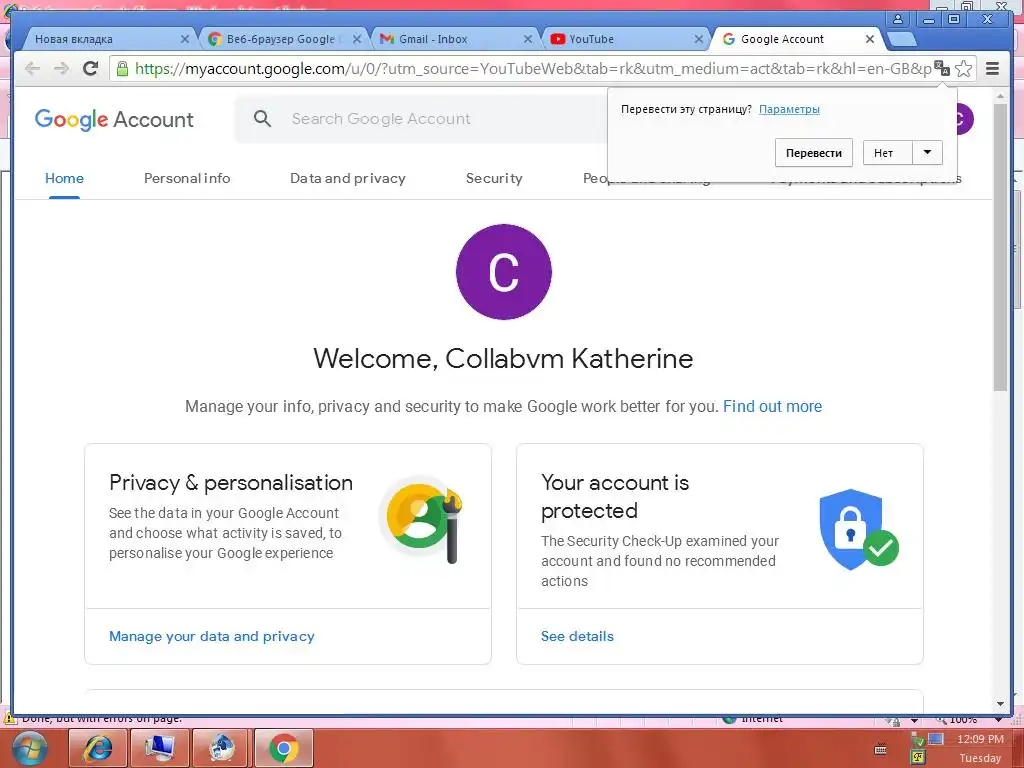Select the Home navigation tab
This screenshot has height=768, width=1024.
(64, 178)
